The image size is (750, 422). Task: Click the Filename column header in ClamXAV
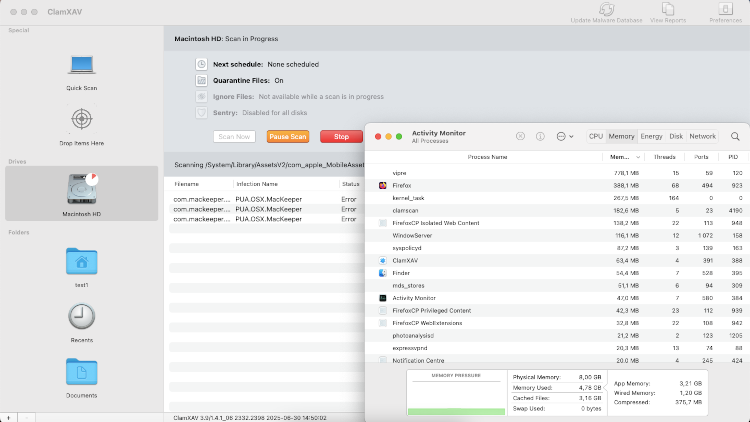pyautogui.click(x=199, y=184)
